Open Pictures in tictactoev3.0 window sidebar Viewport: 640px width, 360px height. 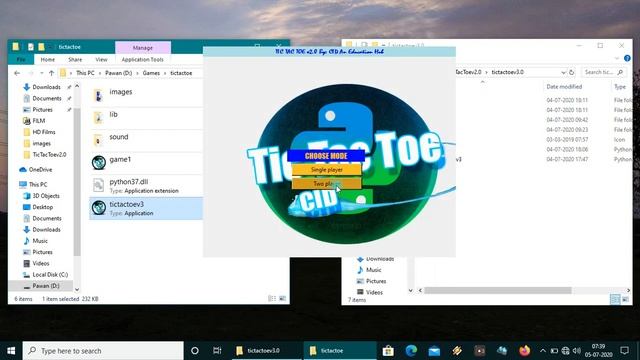[376, 281]
